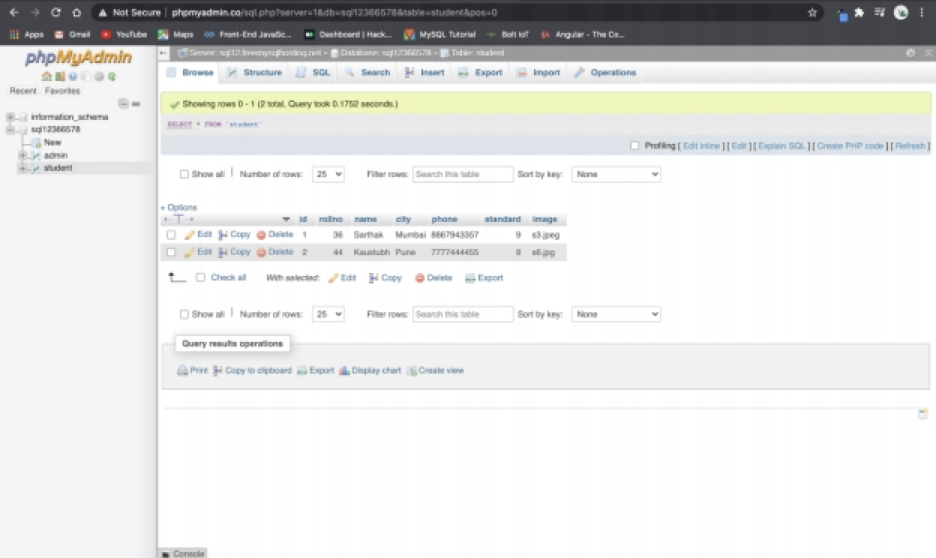
Task: Click the Edit inline link
Action: (701, 146)
